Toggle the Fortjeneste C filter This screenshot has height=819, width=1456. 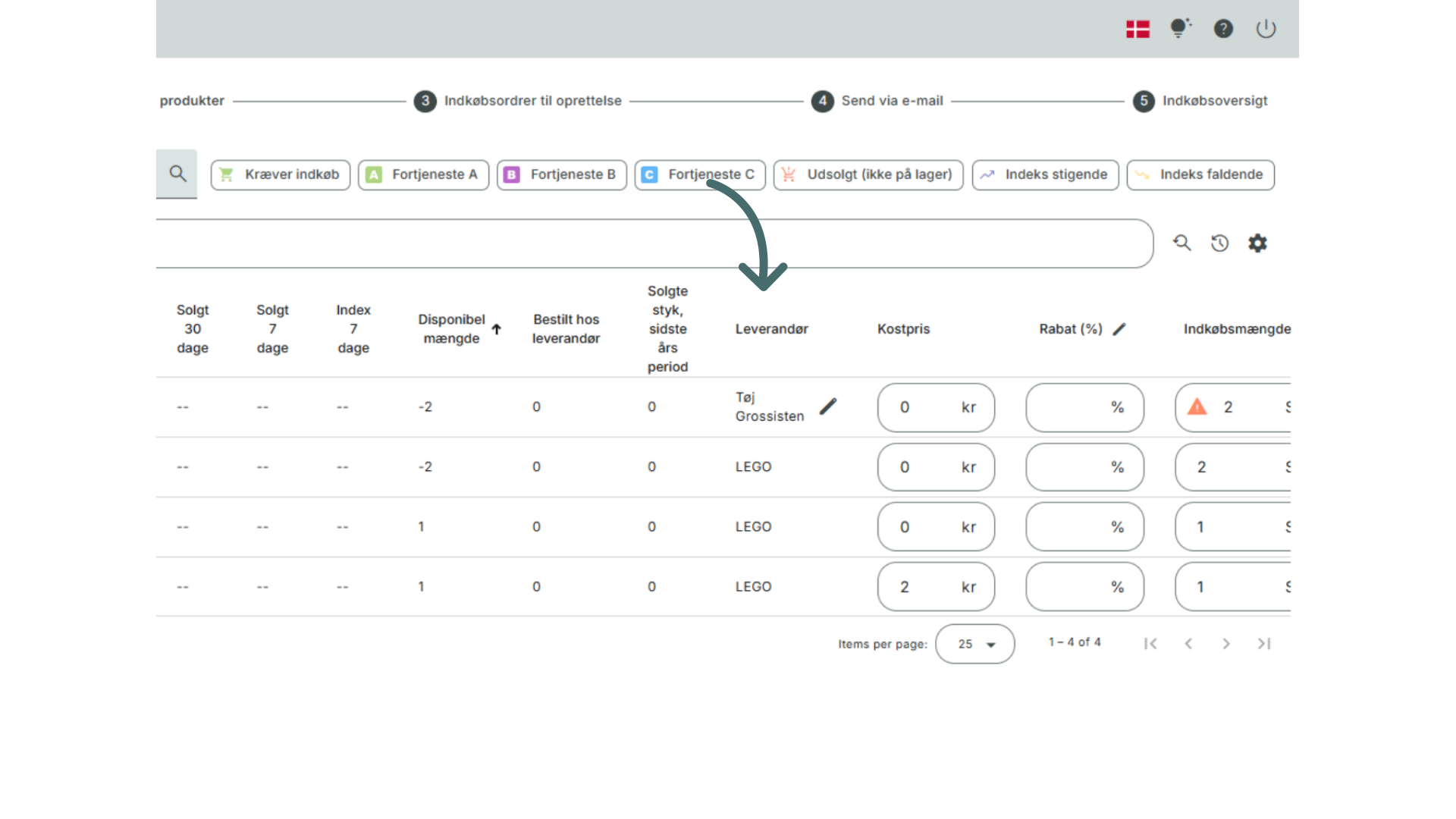(x=700, y=174)
